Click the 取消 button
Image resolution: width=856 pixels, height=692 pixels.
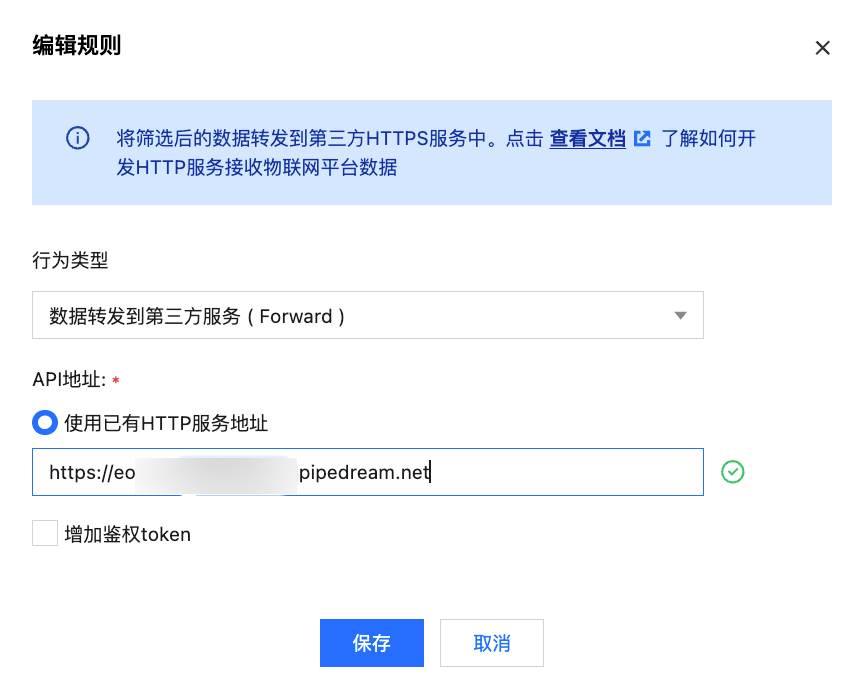pyautogui.click(x=491, y=643)
